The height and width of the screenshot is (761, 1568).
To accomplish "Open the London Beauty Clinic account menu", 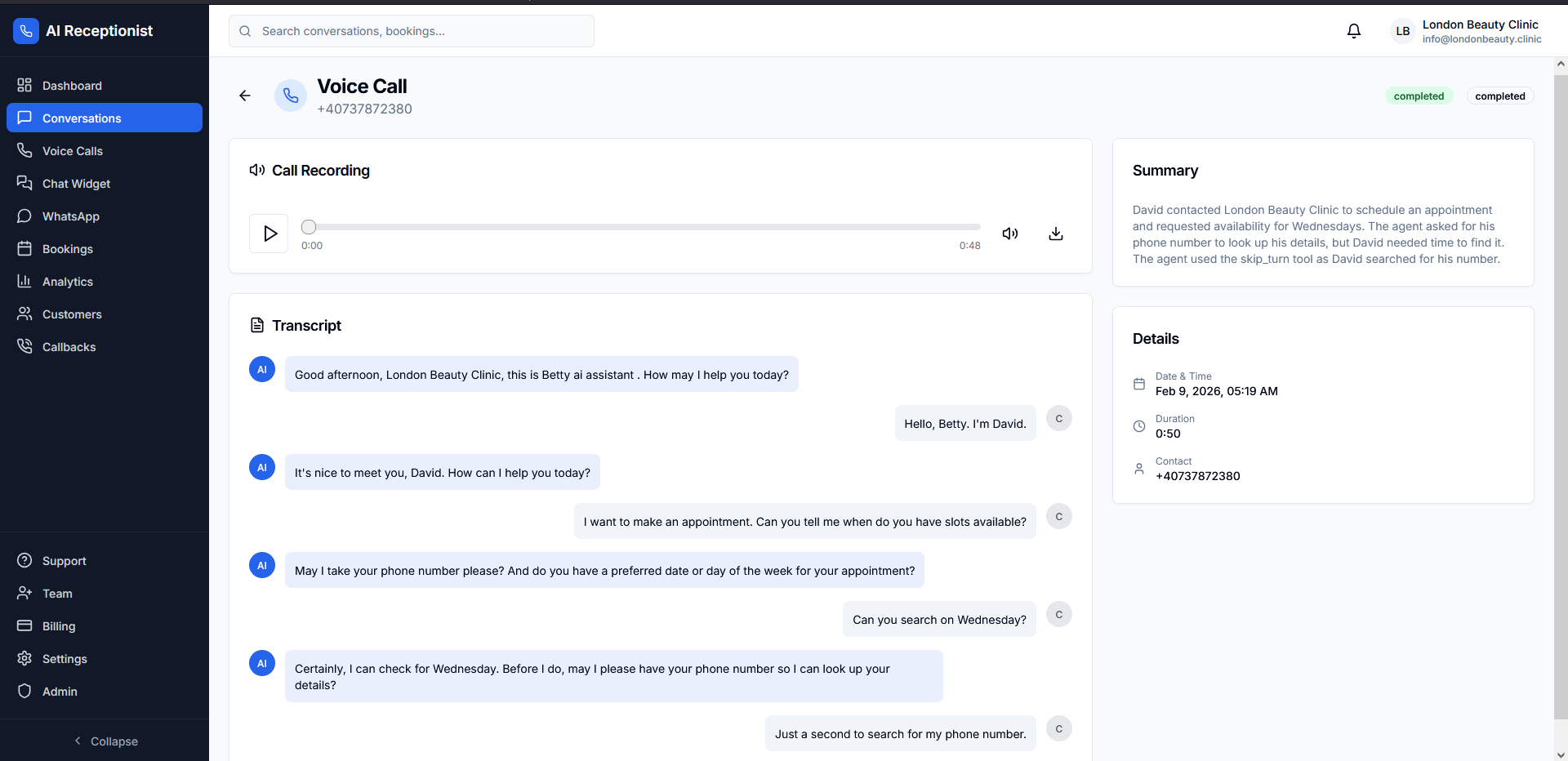I will (1464, 31).
